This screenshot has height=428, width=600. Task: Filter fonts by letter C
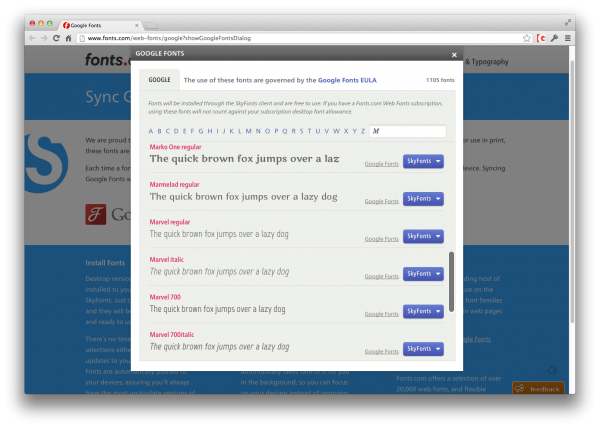167,131
